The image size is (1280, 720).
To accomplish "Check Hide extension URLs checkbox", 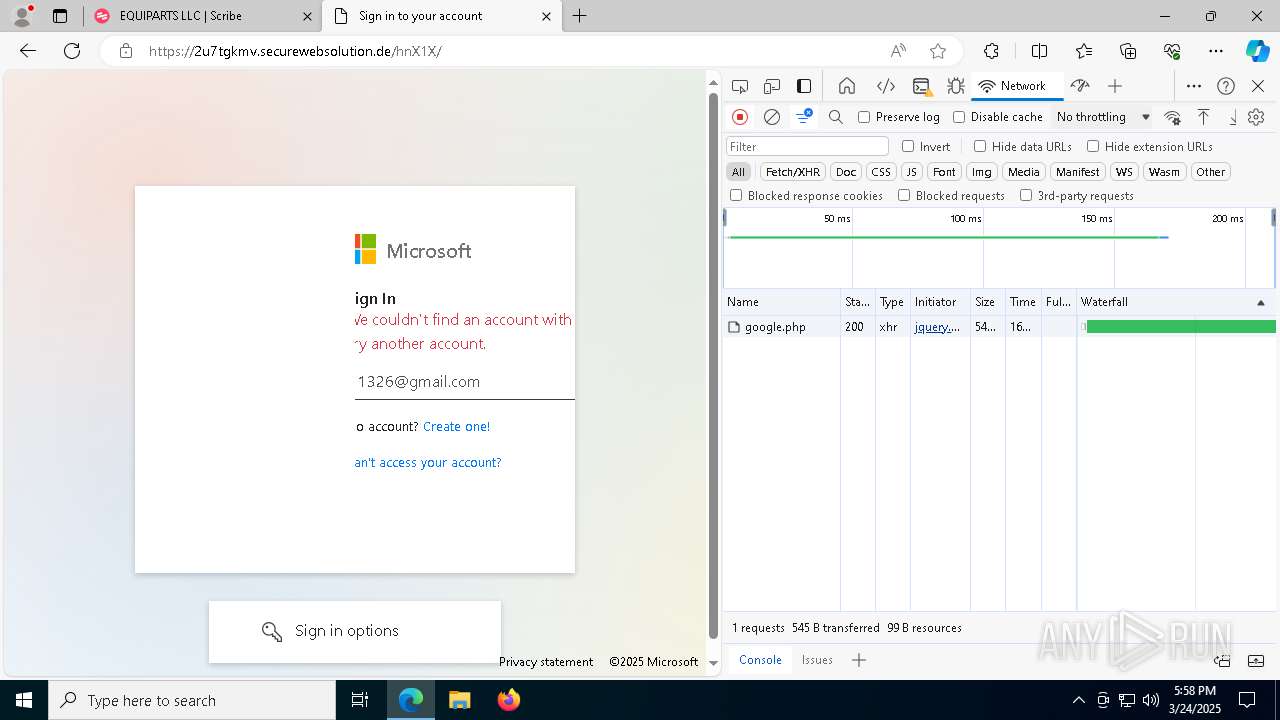I will 1093,146.
